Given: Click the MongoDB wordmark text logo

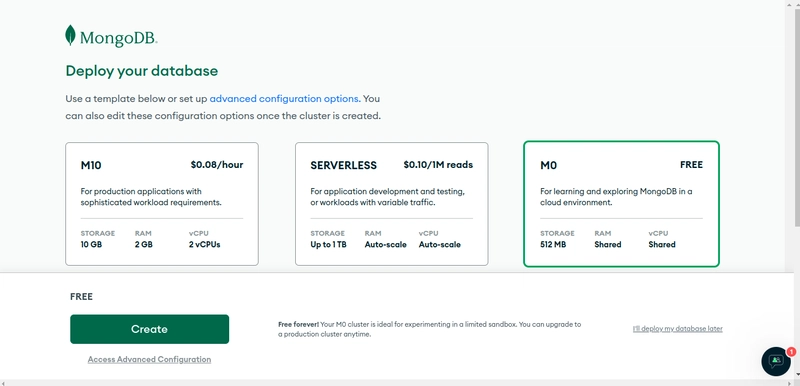Looking at the screenshot, I should (x=118, y=39).
